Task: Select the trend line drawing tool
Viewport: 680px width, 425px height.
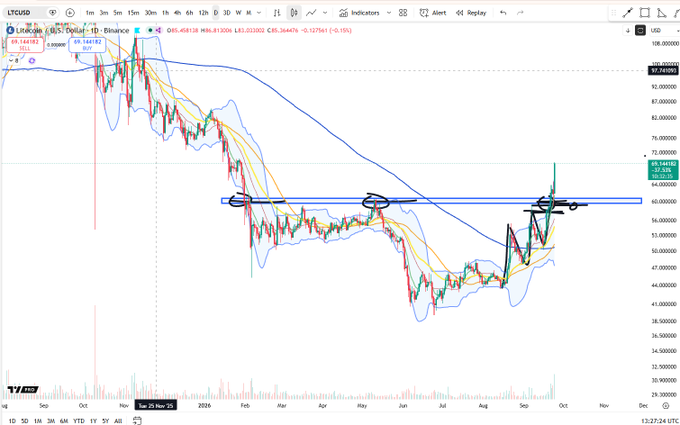Action: pyautogui.click(x=628, y=13)
